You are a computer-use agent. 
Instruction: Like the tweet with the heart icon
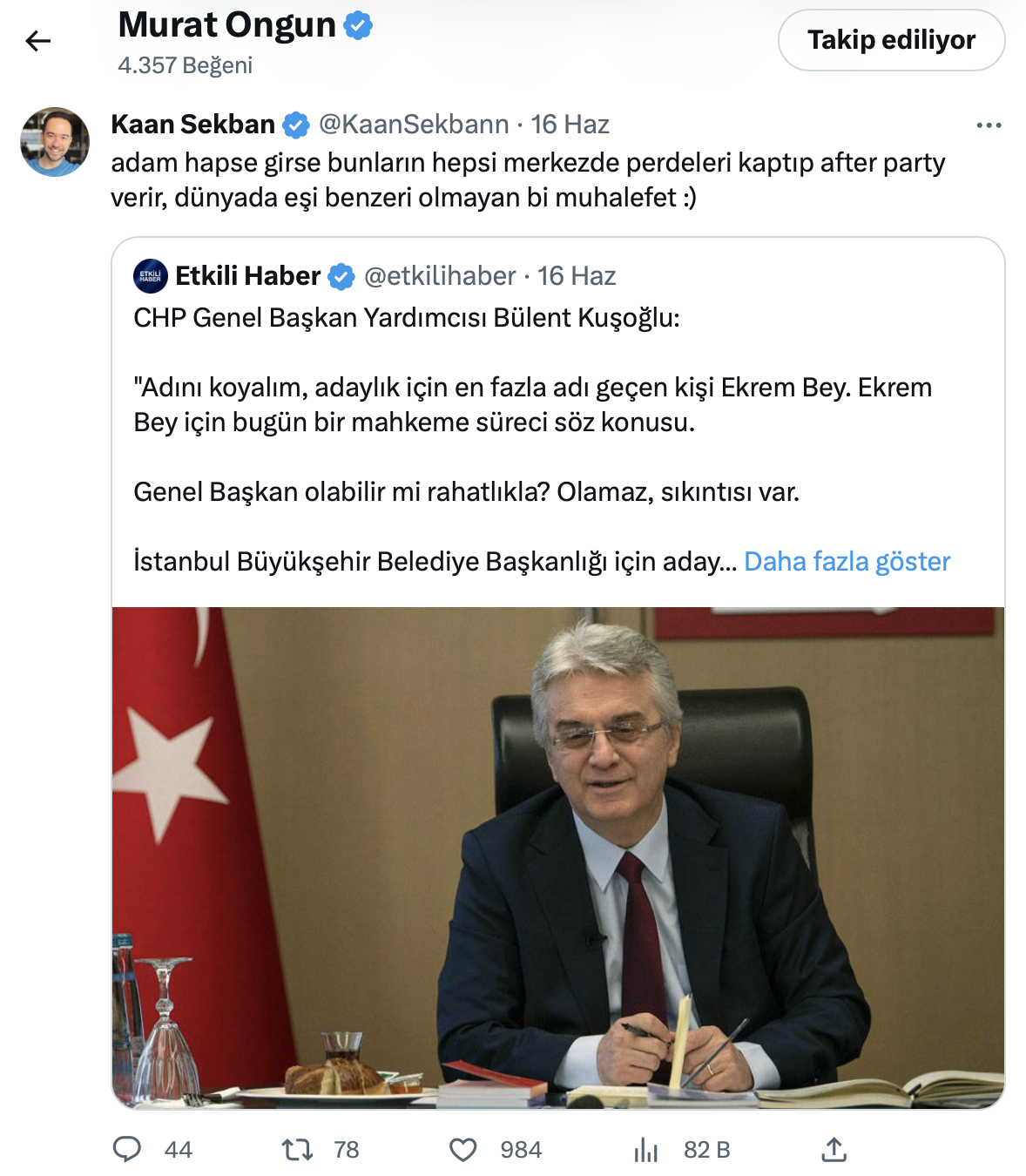point(462,1150)
